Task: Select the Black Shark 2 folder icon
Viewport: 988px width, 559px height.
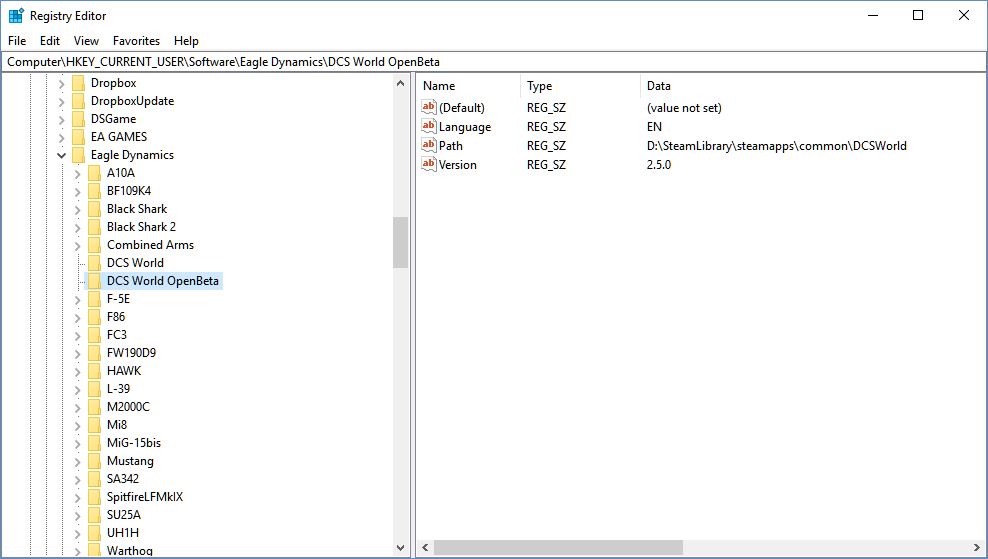Action: point(95,227)
